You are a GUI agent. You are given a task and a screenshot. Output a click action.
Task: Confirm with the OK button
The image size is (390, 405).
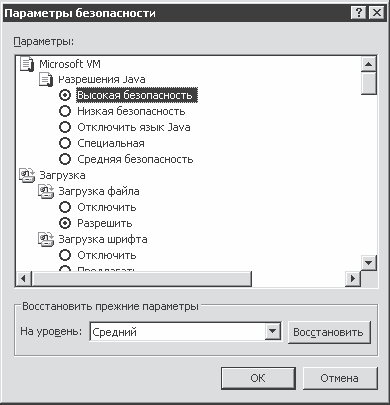[x=258, y=378]
